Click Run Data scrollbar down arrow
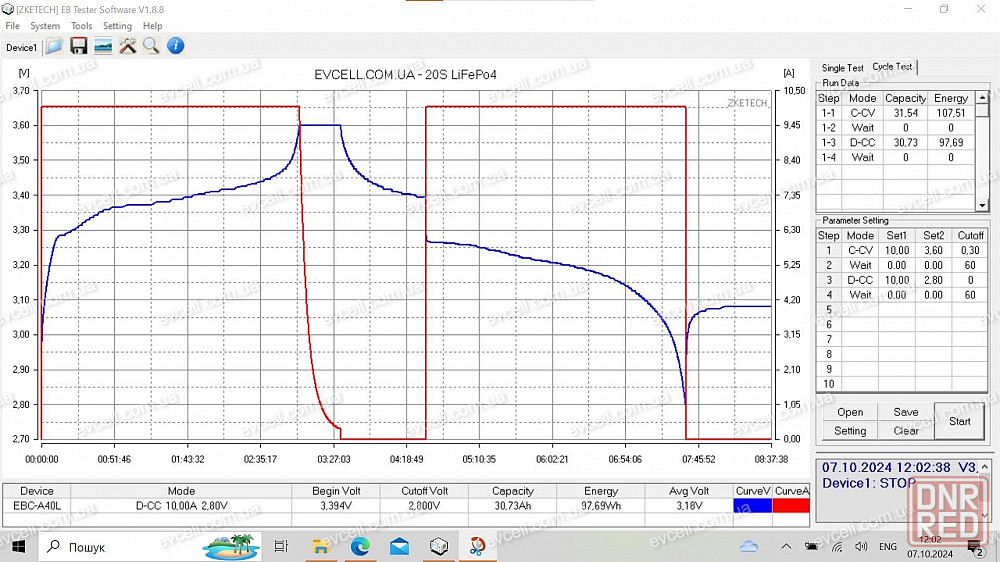 point(982,205)
